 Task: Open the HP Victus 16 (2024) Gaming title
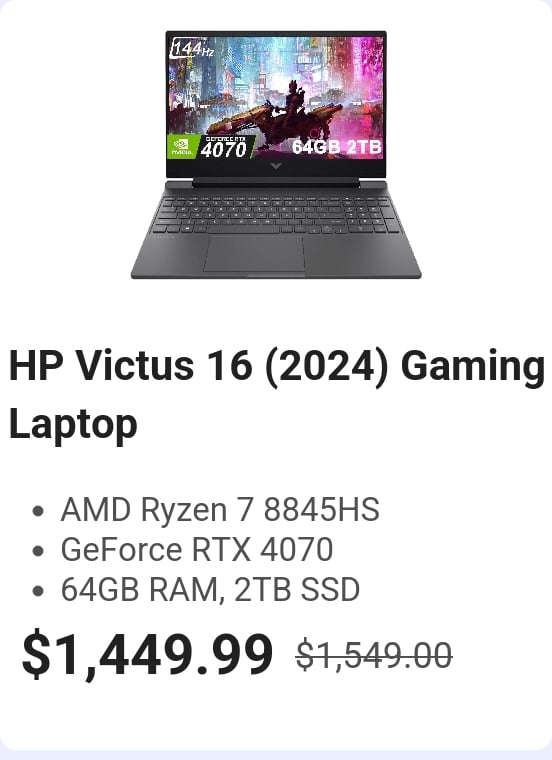tap(277, 365)
